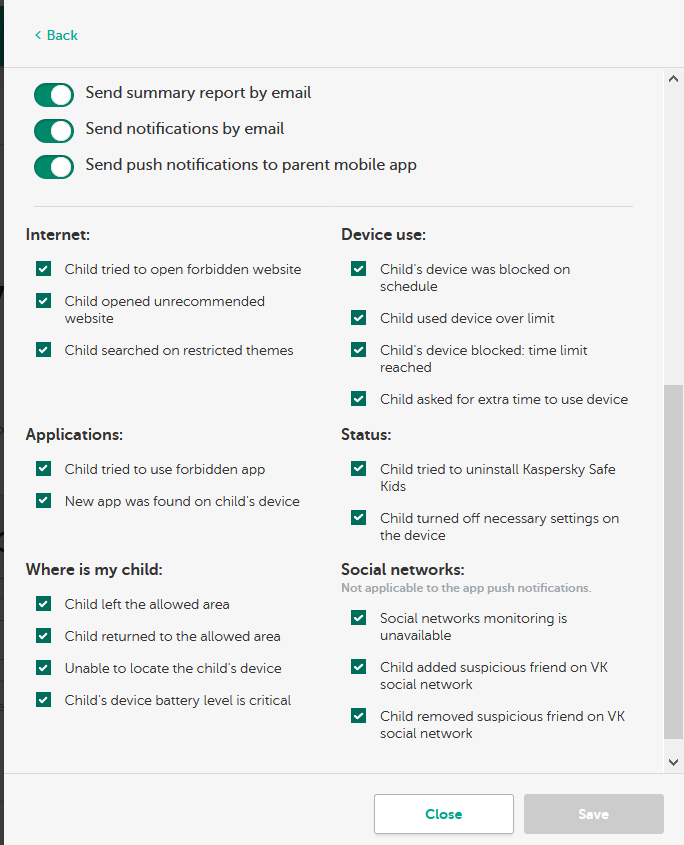
Task: Disable Child tried to use forbidden app alert
Action: click(x=43, y=469)
